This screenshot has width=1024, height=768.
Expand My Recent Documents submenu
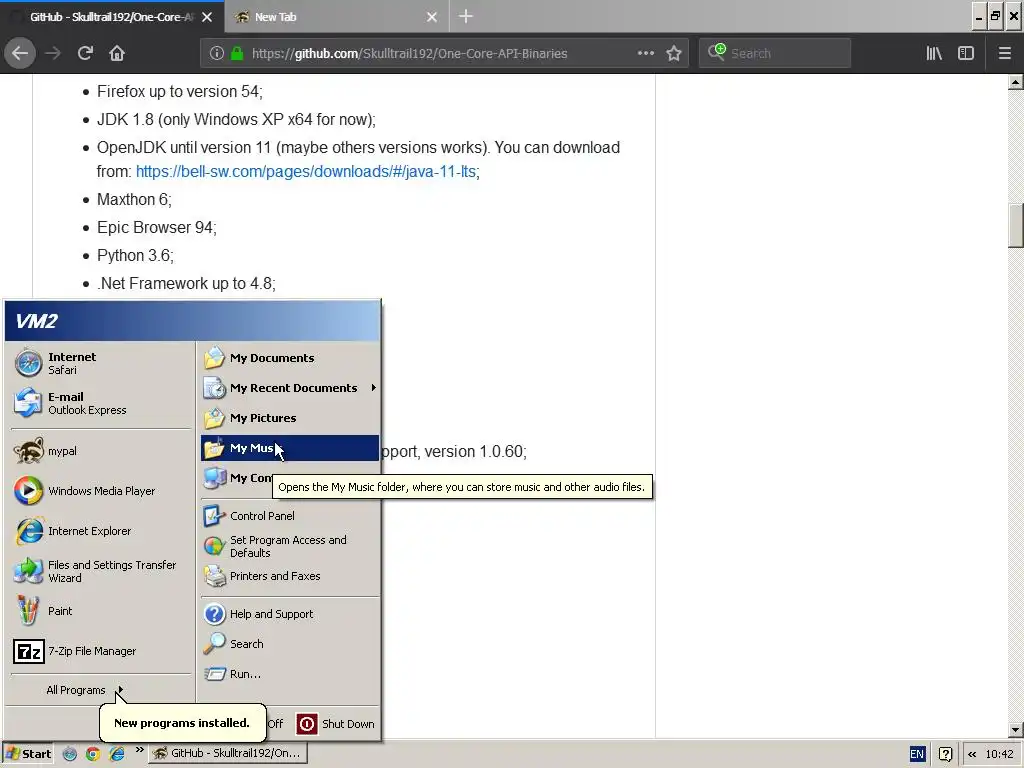[290, 388]
